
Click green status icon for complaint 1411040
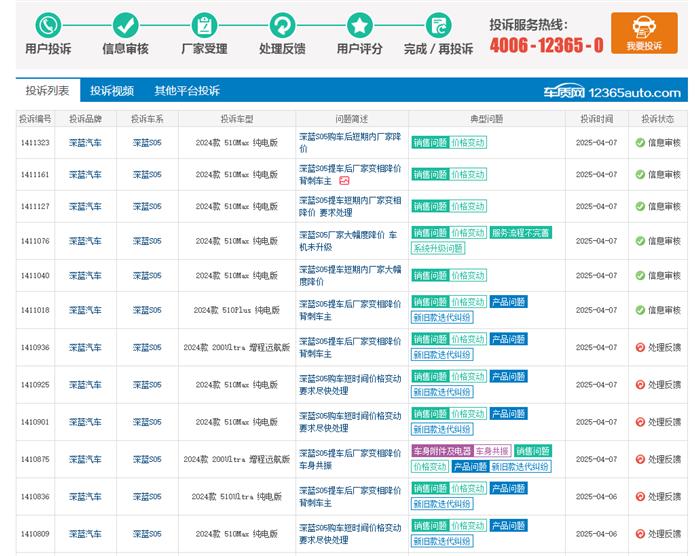[x=640, y=275]
